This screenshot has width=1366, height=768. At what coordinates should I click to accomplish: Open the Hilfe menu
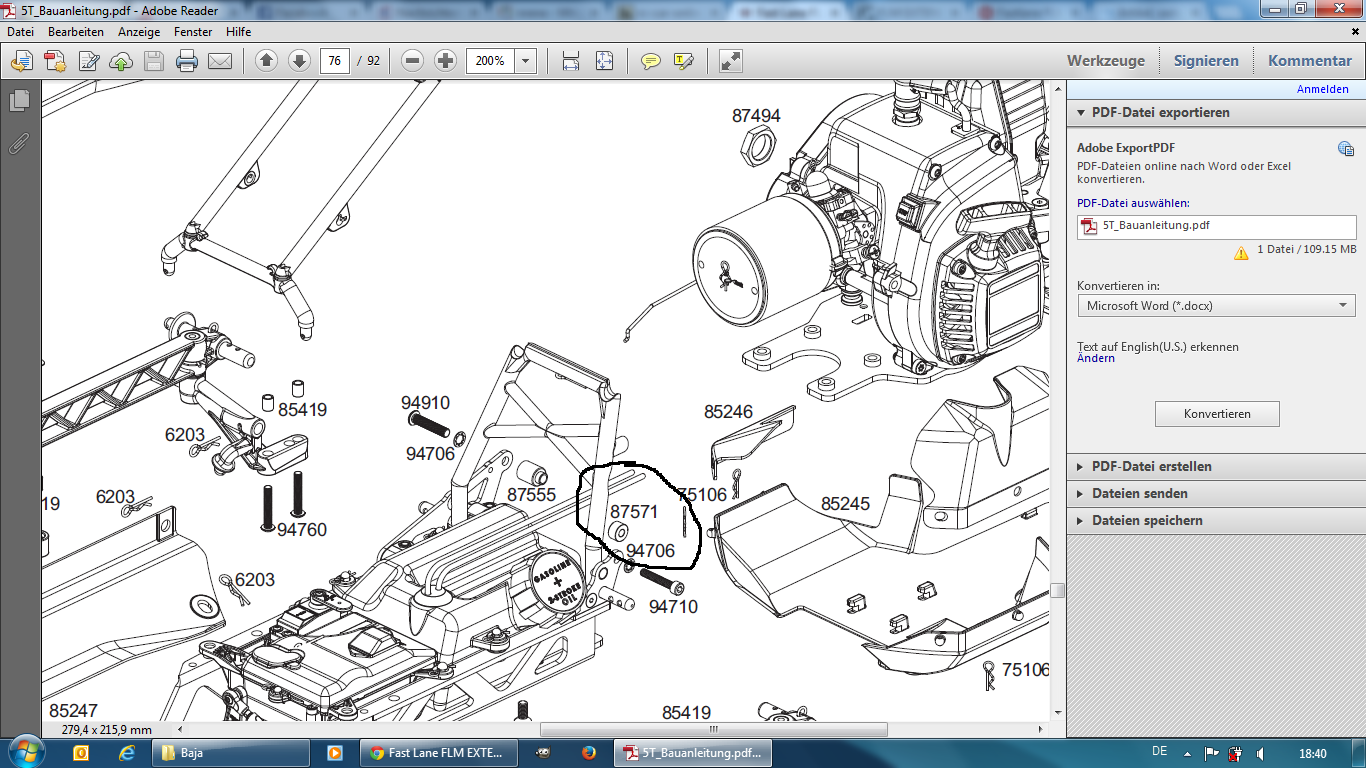(x=238, y=32)
